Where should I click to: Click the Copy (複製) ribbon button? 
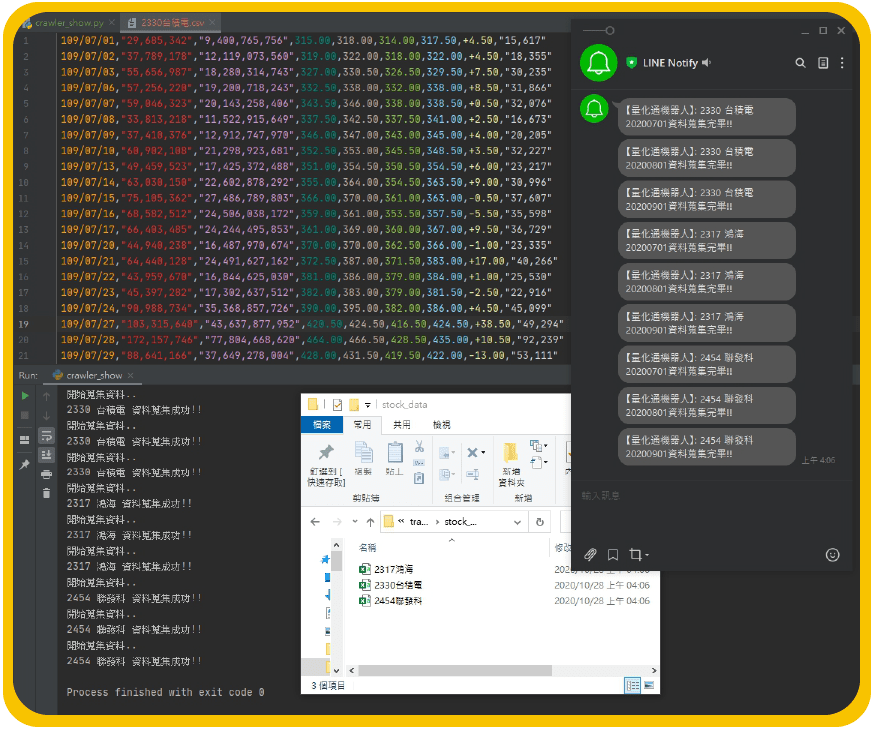(x=364, y=458)
